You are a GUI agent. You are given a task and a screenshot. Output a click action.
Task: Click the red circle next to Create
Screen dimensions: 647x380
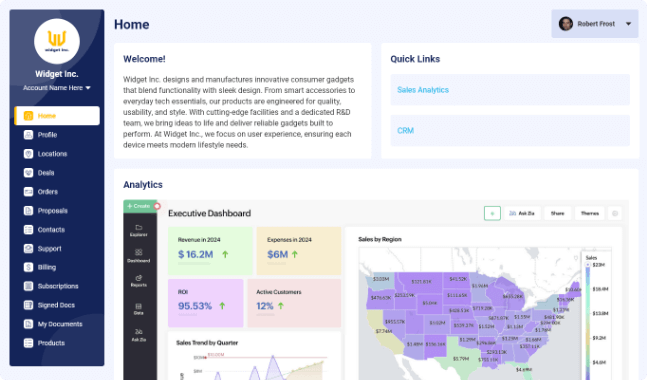[x=157, y=206]
